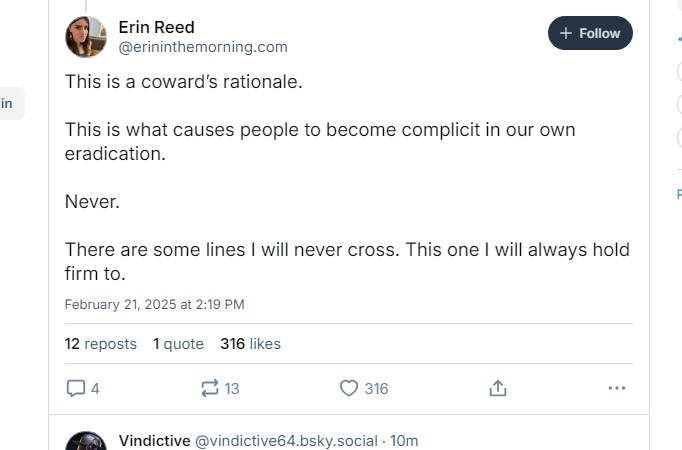
Task: Open the share icon on the post
Action: (498, 388)
